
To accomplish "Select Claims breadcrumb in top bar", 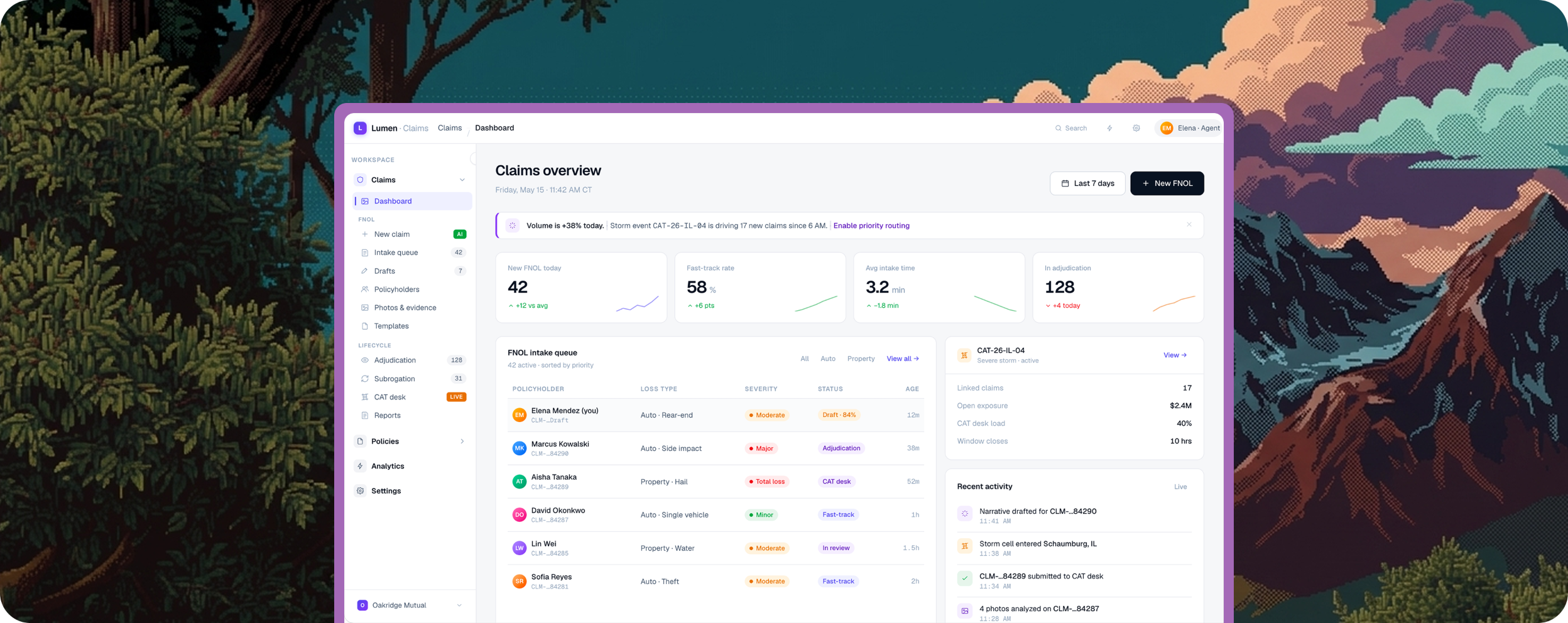I will click(x=450, y=128).
